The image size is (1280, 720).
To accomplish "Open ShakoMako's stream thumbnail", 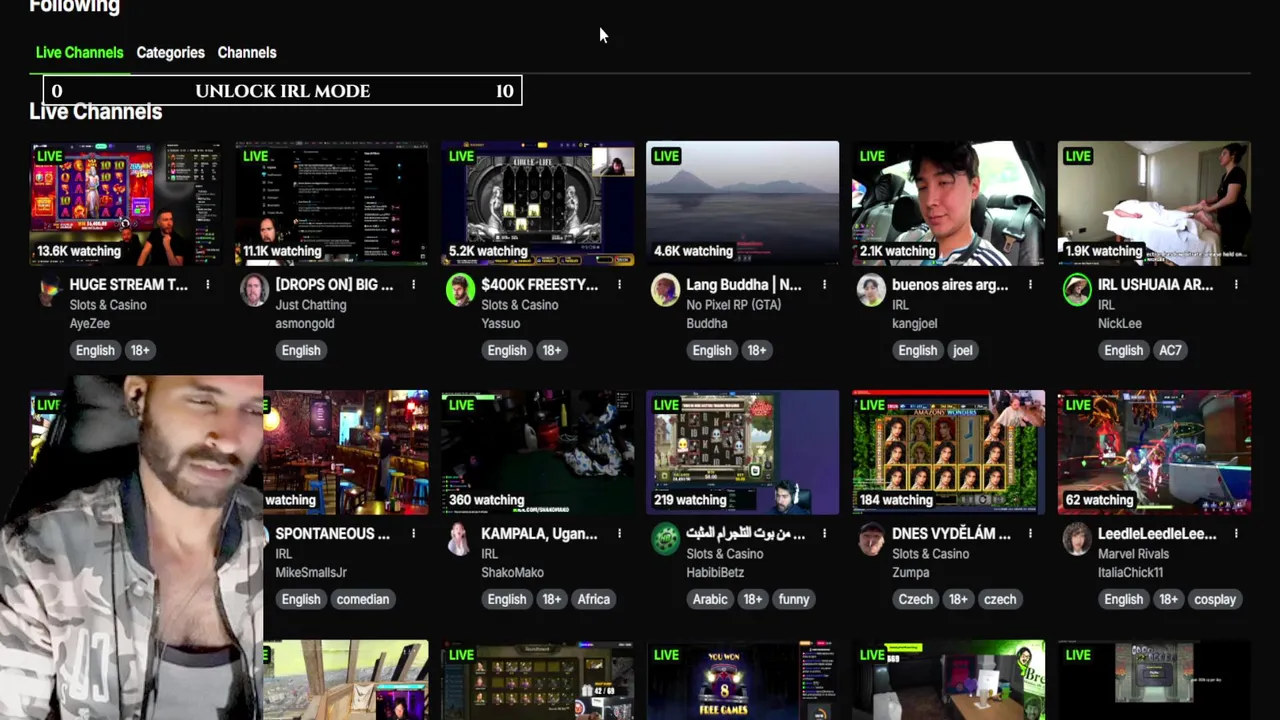I will 538,452.
